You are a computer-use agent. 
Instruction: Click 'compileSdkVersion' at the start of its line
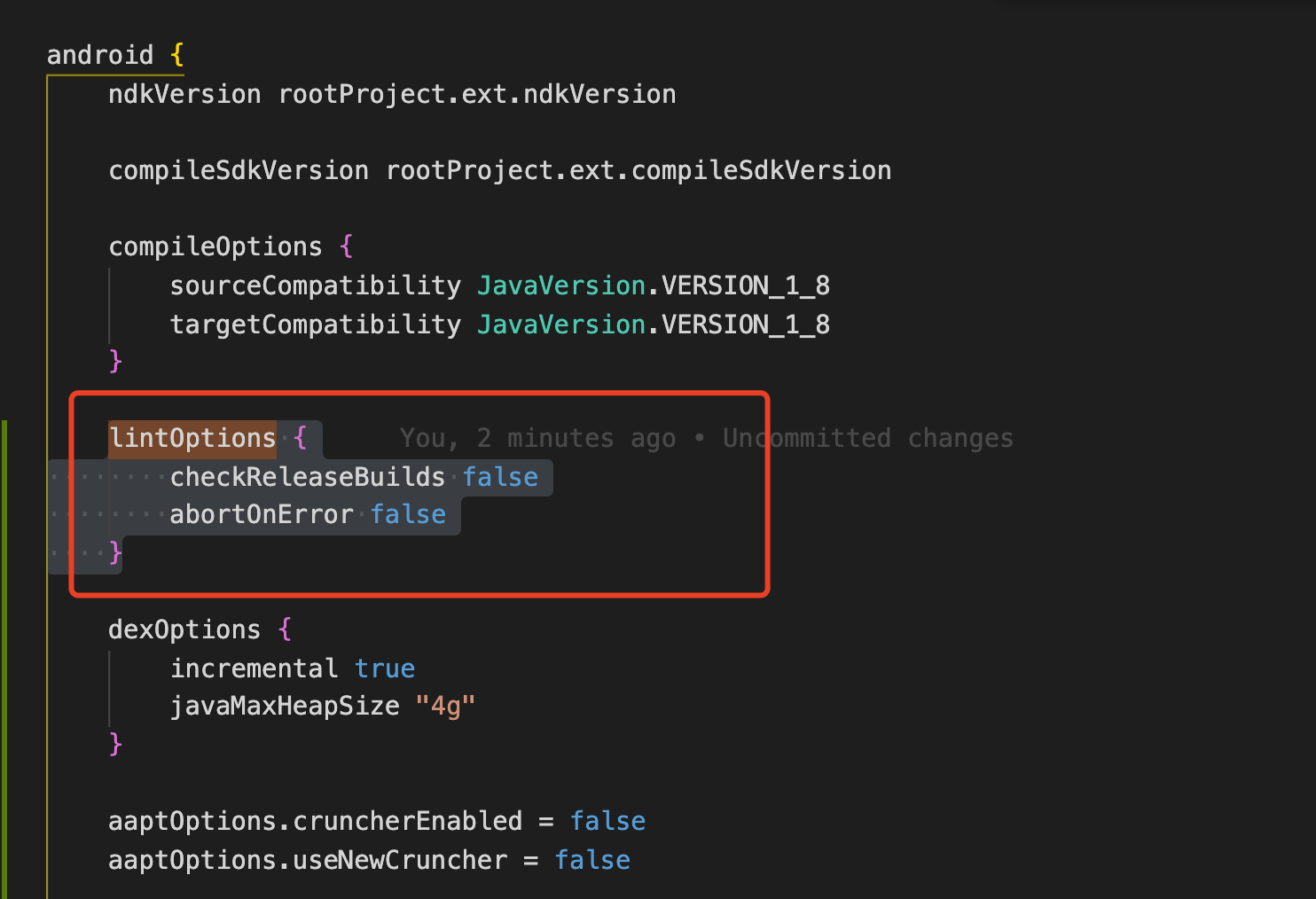239,170
